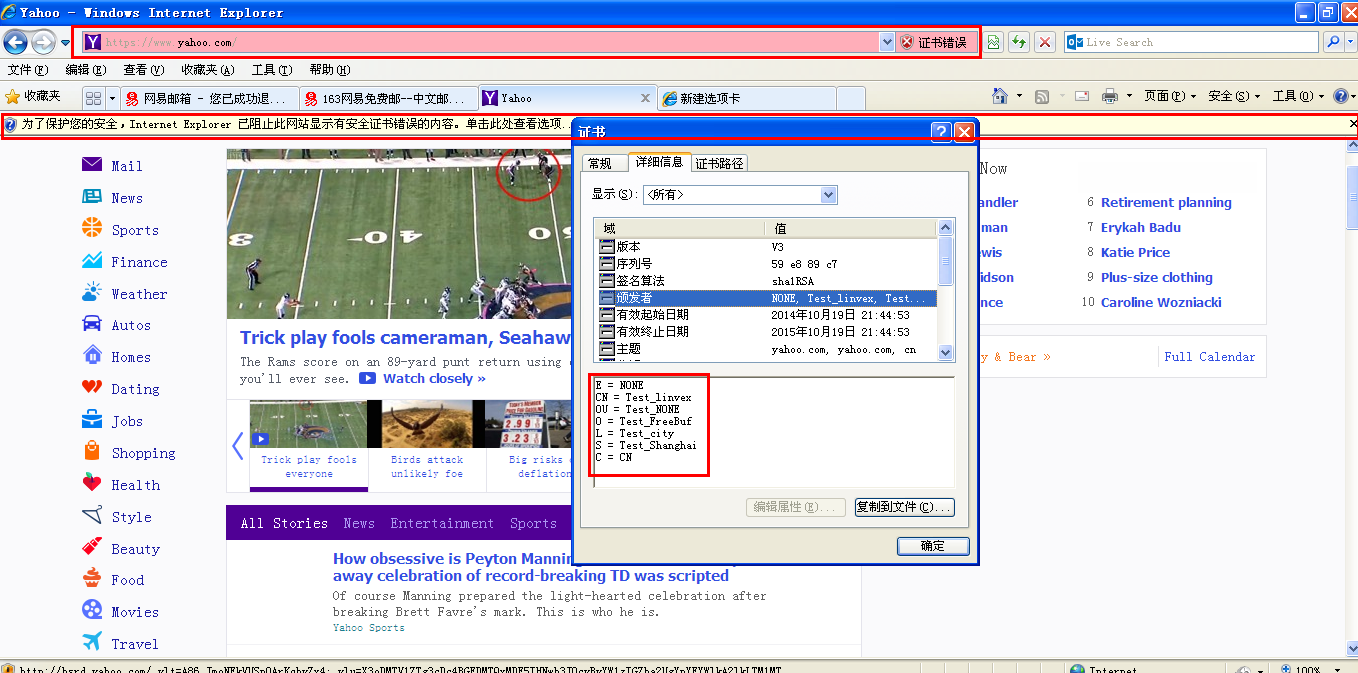Switch to the 163网易免费邮 tab

coord(388,98)
